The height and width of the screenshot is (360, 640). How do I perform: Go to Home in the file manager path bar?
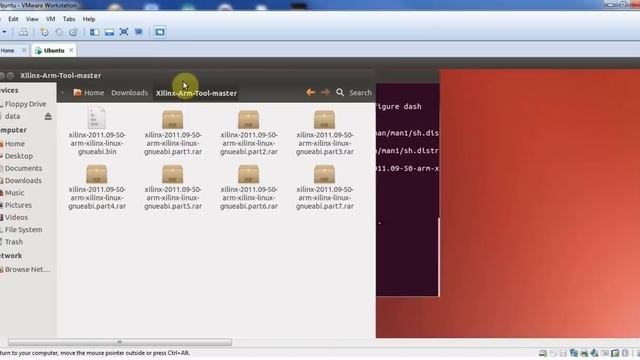[89, 93]
